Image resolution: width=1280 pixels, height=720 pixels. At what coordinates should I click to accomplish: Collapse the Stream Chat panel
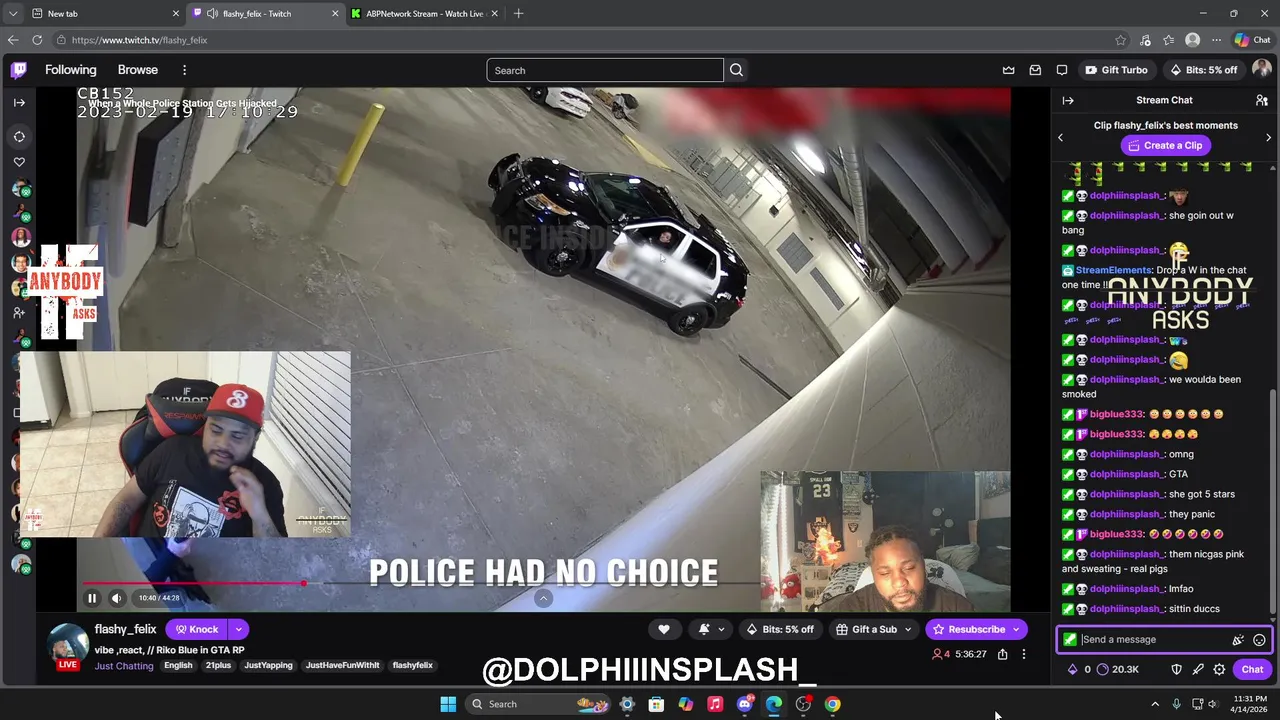(x=1068, y=100)
